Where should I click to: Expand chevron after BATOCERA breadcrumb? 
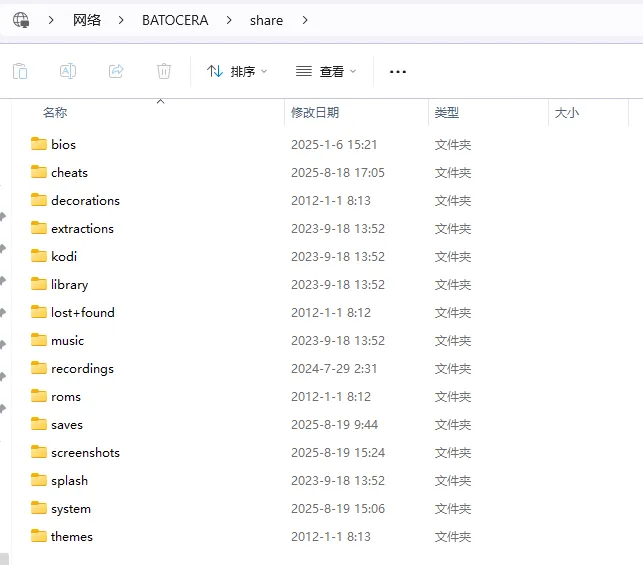(x=229, y=20)
